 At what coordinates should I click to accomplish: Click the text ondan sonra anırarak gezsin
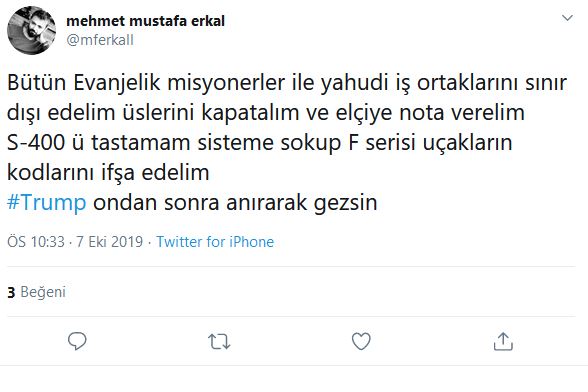click(235, 203)
